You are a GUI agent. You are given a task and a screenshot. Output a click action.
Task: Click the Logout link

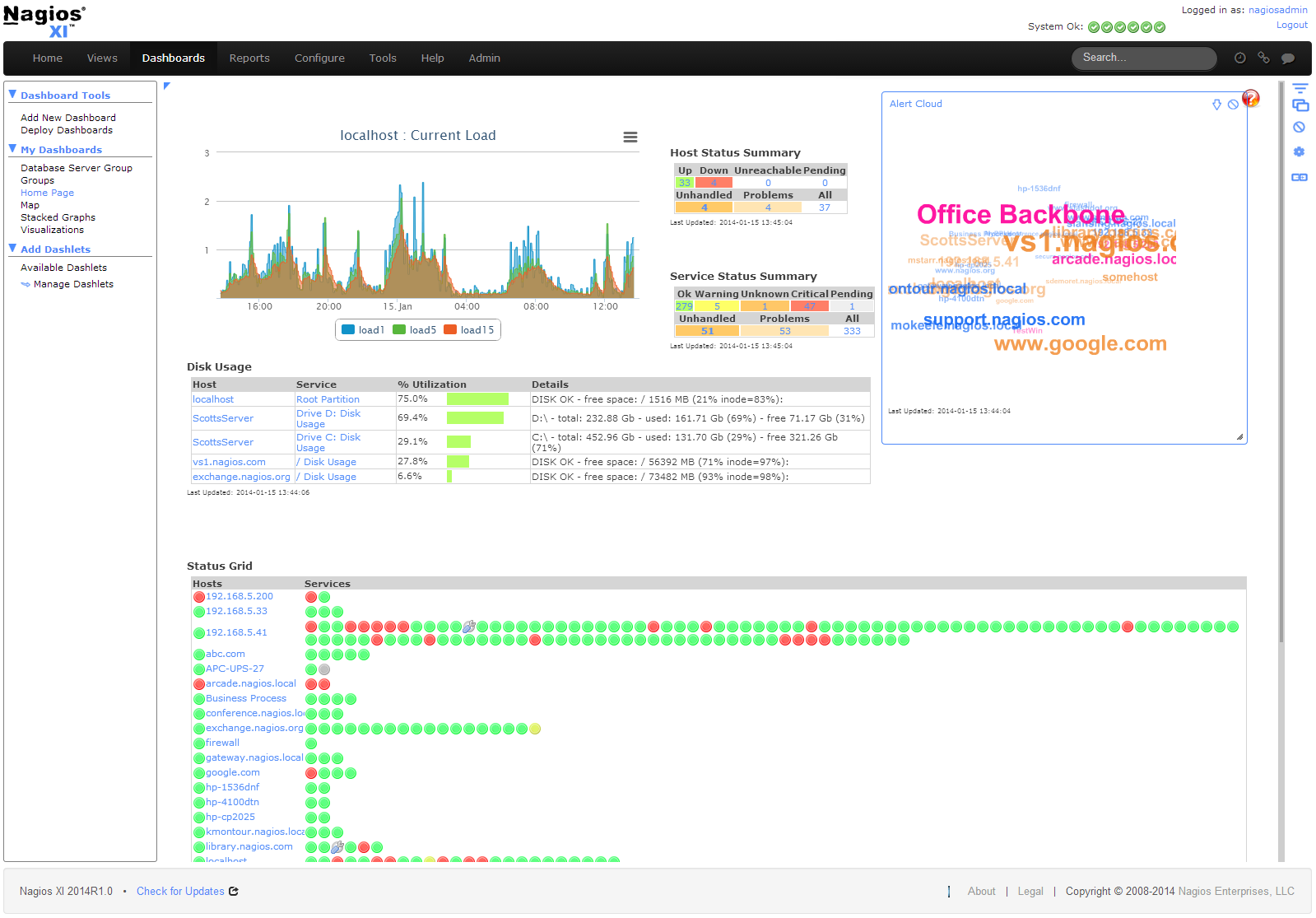[x=1291, y=25]
